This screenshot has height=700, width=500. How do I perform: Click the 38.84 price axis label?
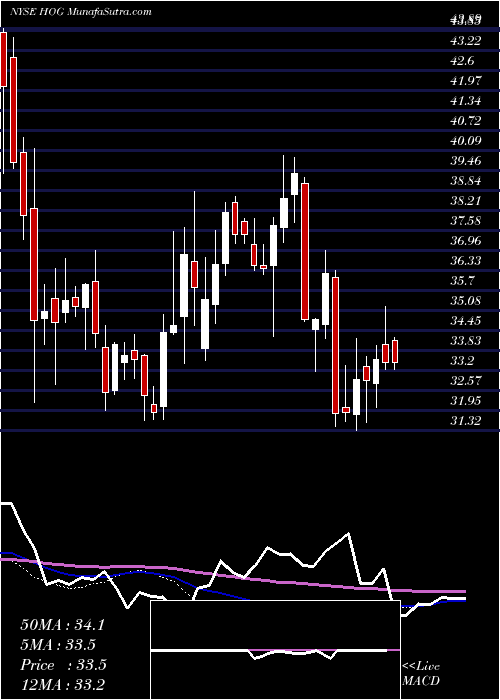tap(466, 181)
